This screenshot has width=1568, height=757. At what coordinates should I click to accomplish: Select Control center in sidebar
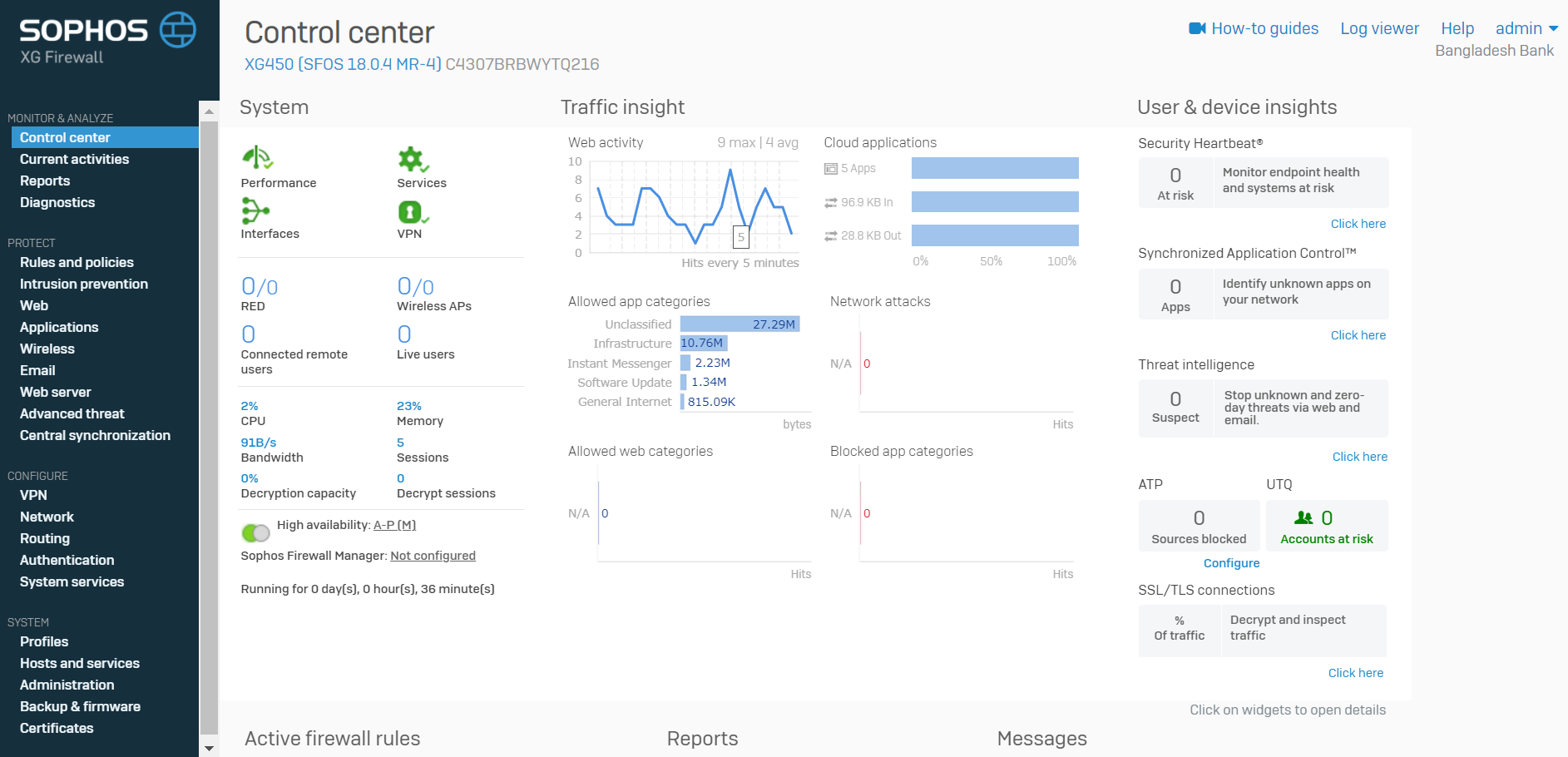105,137
